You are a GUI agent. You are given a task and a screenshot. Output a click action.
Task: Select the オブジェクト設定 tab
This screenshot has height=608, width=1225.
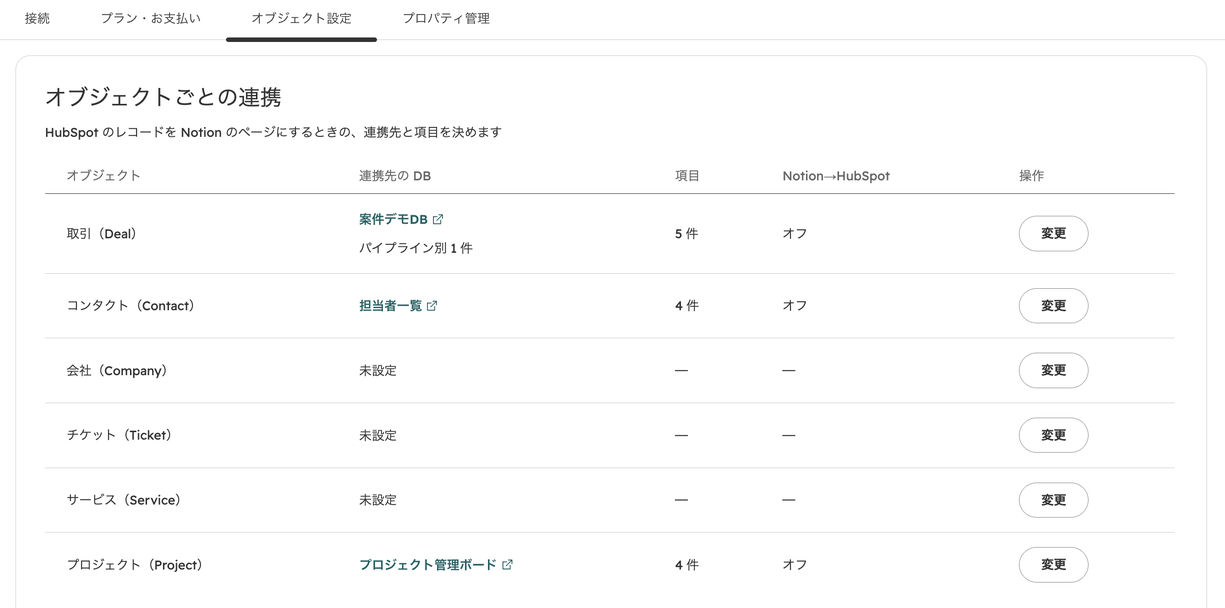click(x=301, y=18)
